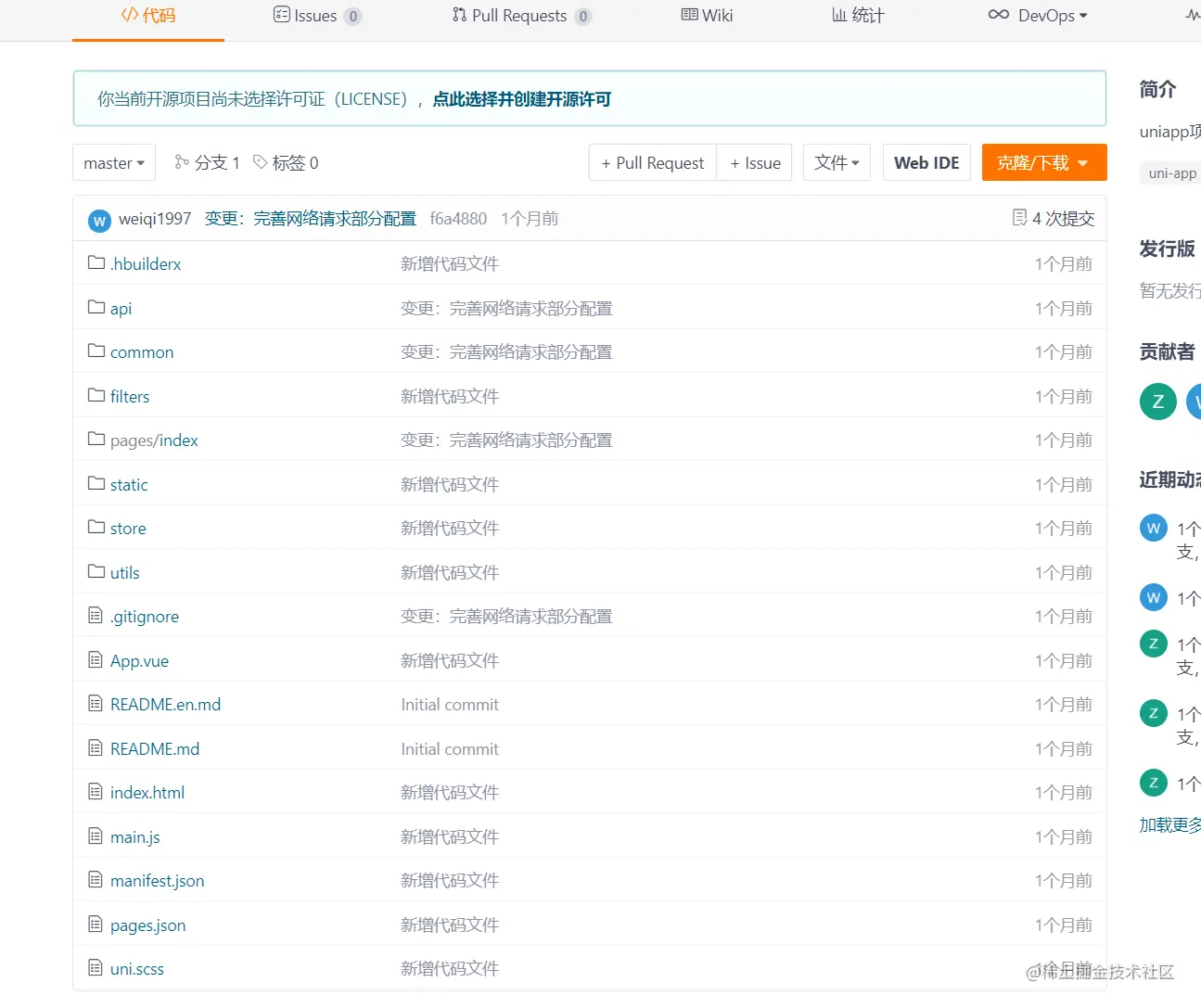Click the folder icon beside common
Image resolution: width=1201 pixels, height=1008 pixels.
(96, 351)
